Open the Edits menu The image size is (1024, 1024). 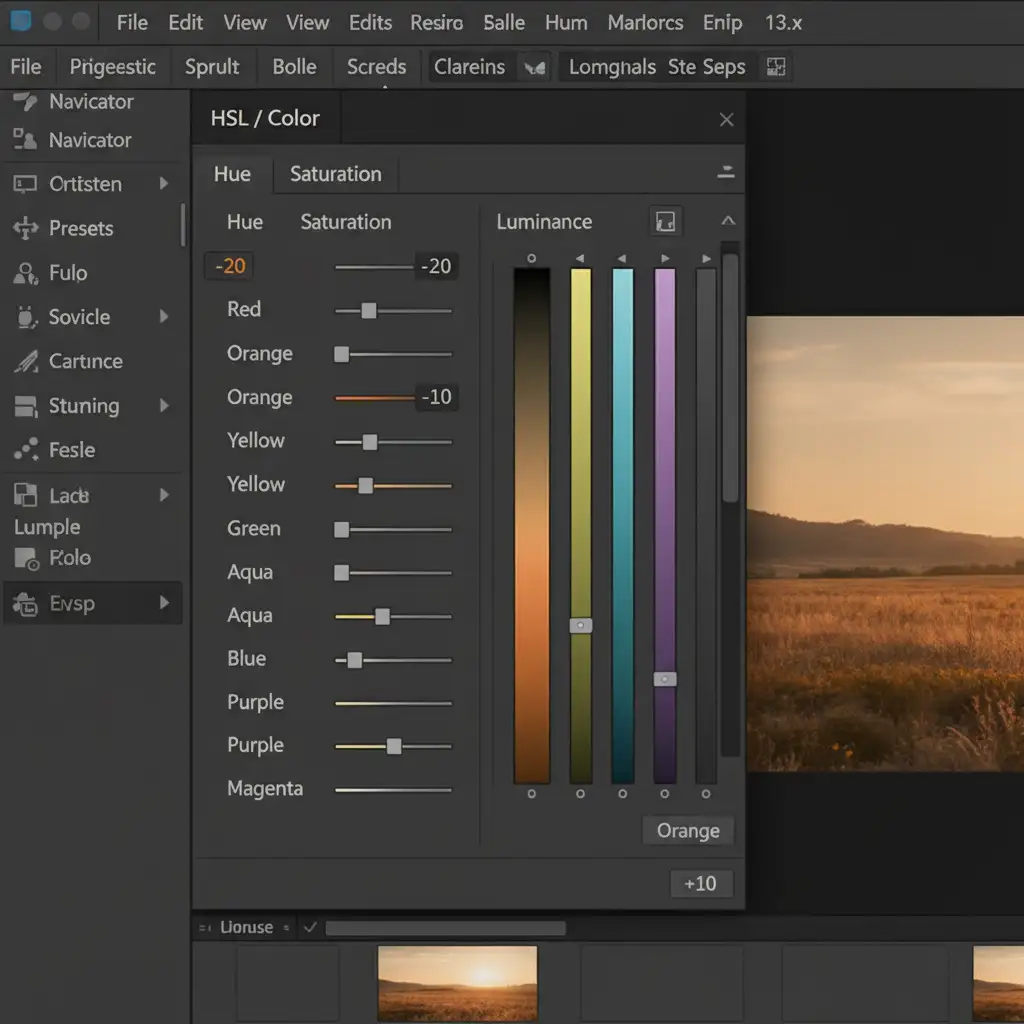[x=370, y=23]
